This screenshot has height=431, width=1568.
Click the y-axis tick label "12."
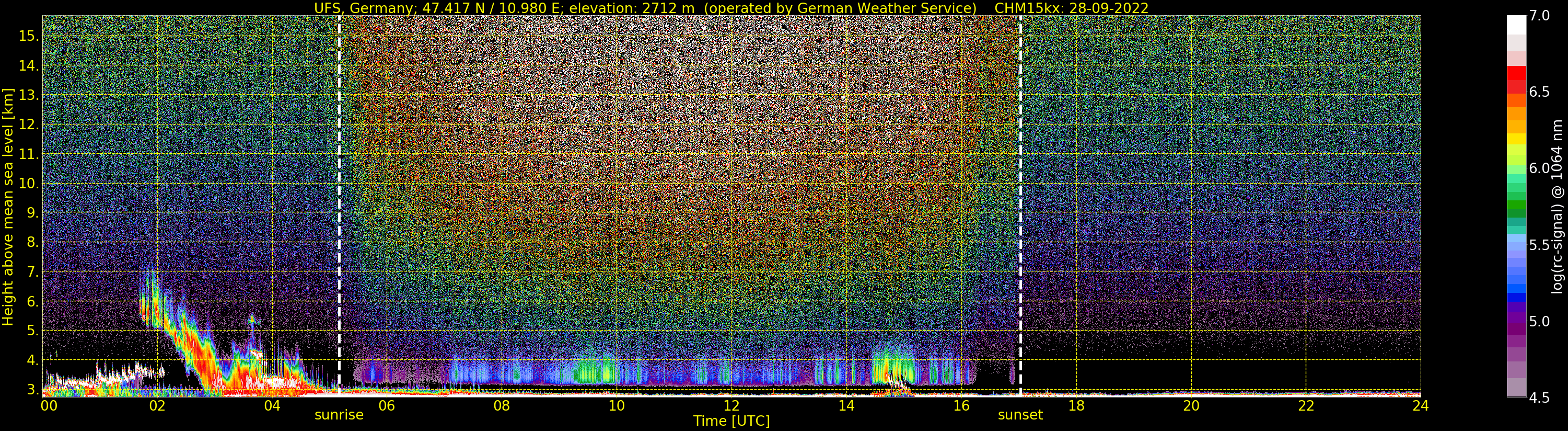29,124
